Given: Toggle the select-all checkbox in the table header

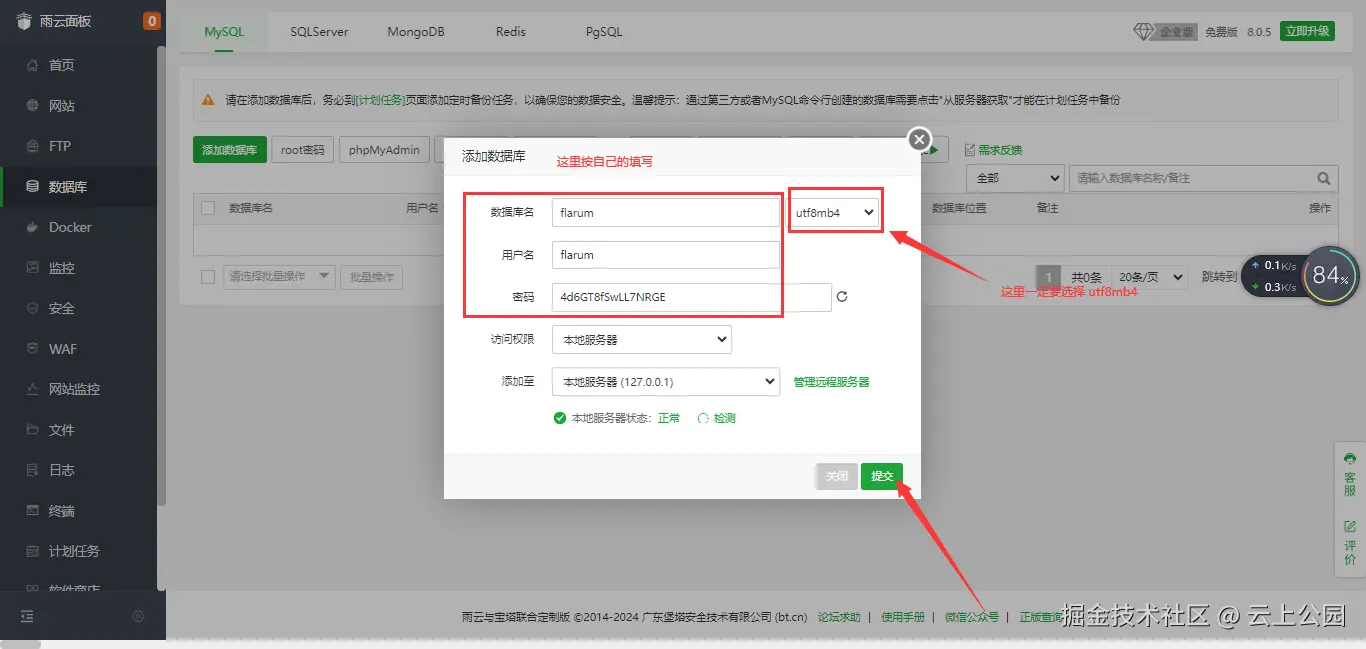Looking at the screenshot, I should 208,208.
